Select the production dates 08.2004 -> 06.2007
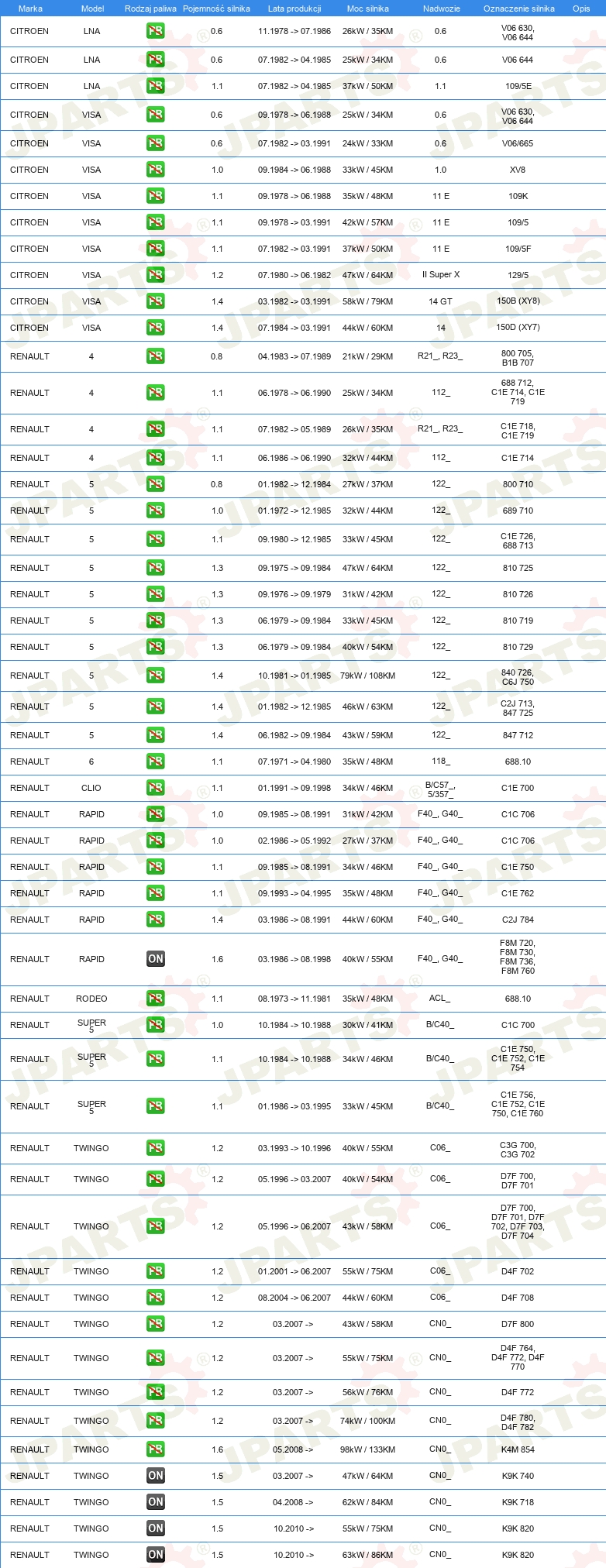Viewport: 606px width, 1568px height. [x=294, y=1298]
